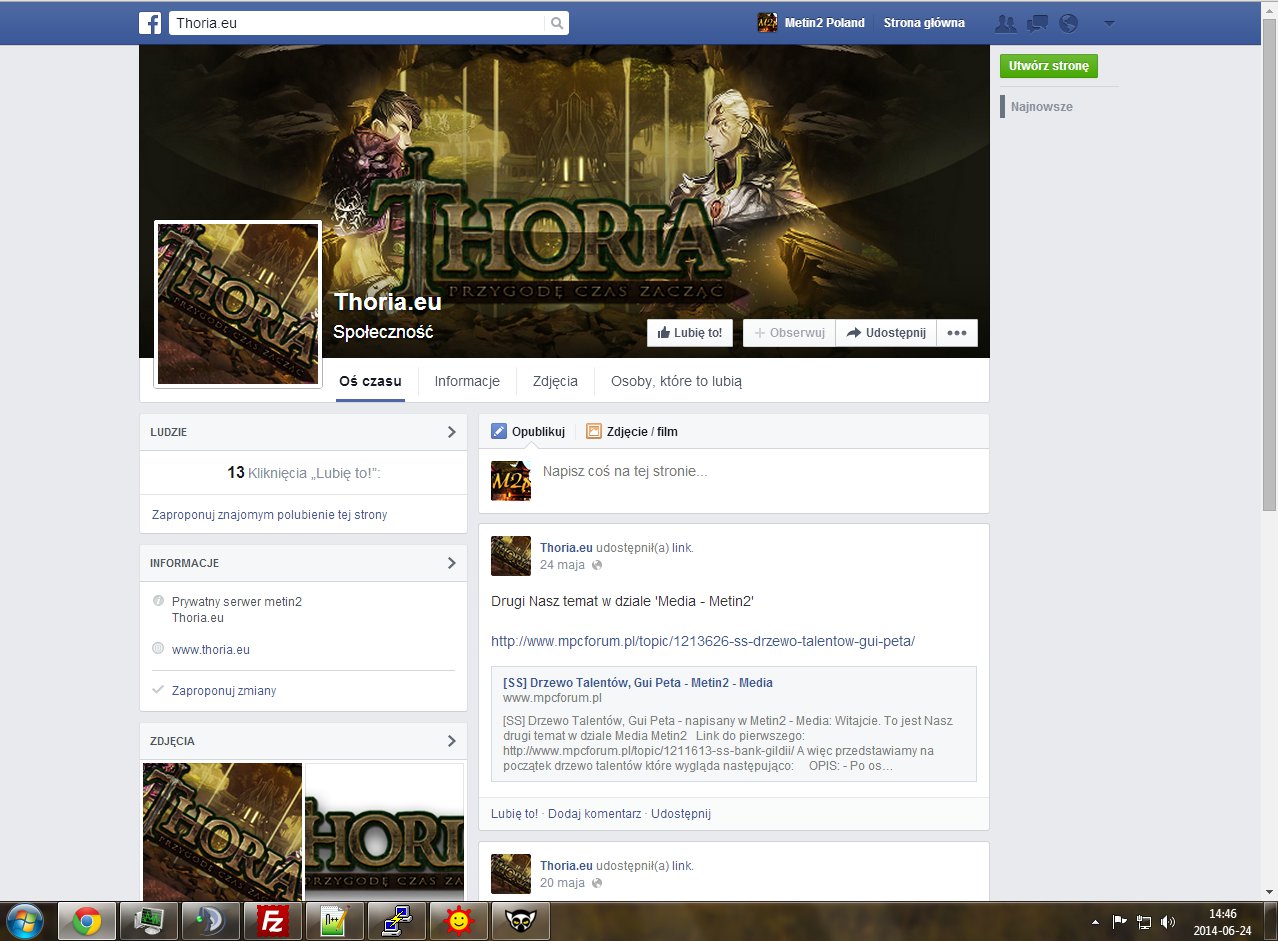
Task: Click 13 Kliknięcia Lubię to count
Action: coord(303,473)
